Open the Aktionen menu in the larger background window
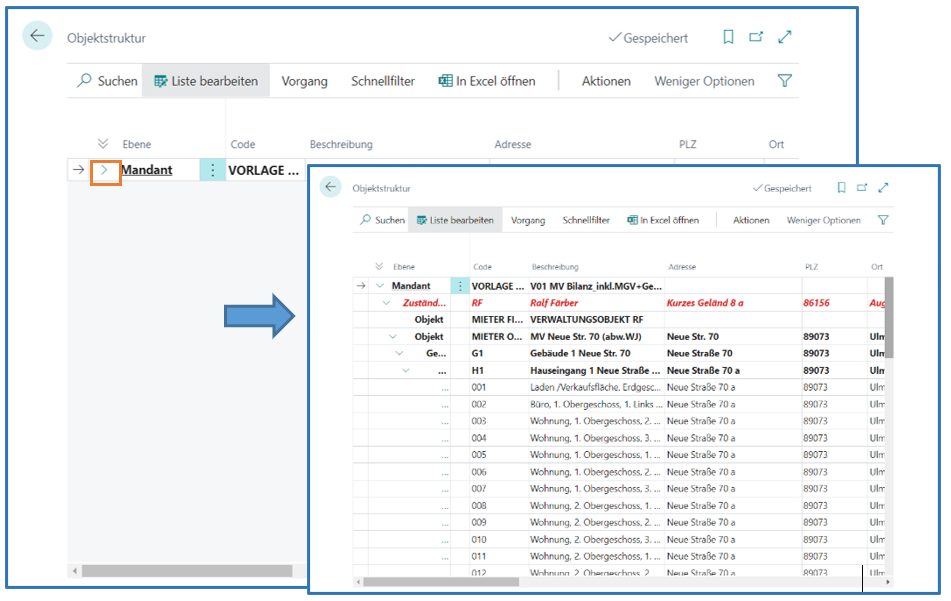Viewport: 951px width, 601px height. click(606, 81)
